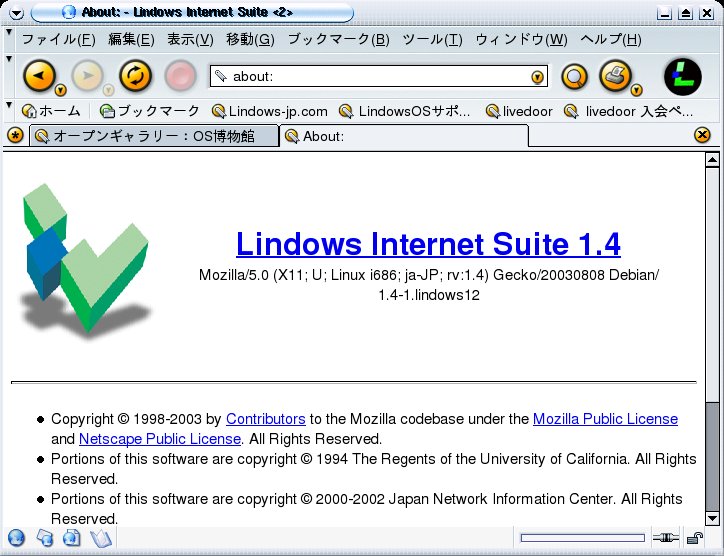Open the window menu in the title bar
The image size is (724, 556).
[x=16, y=13]
